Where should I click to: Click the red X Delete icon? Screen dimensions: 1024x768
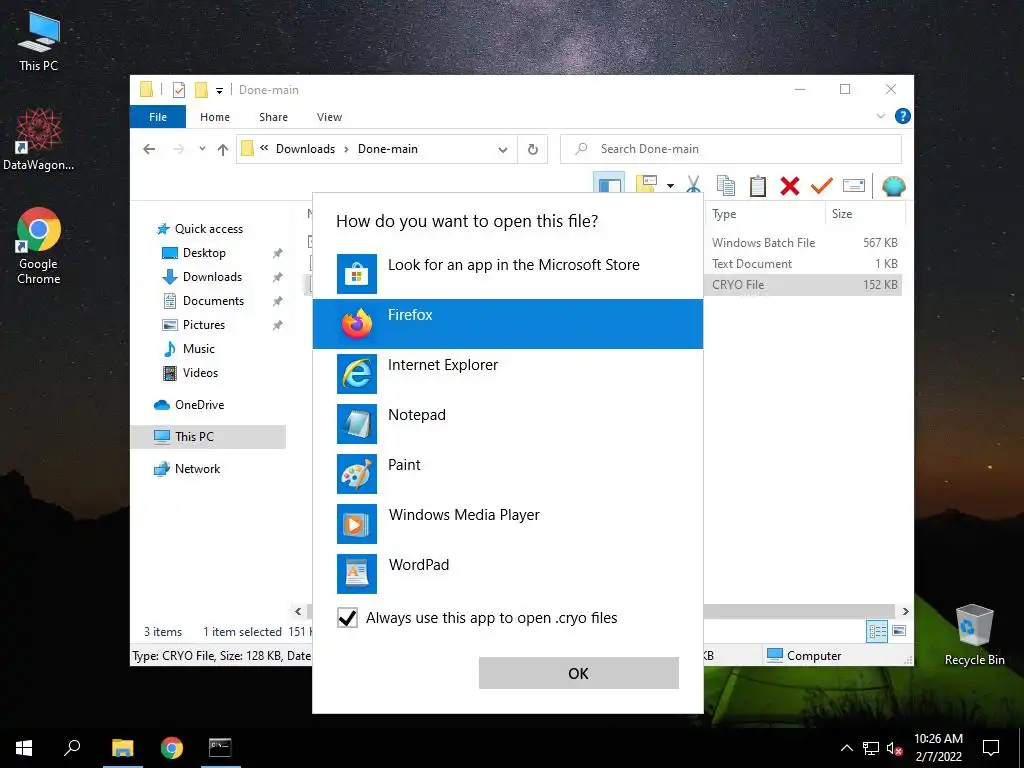tap(790, 186)
